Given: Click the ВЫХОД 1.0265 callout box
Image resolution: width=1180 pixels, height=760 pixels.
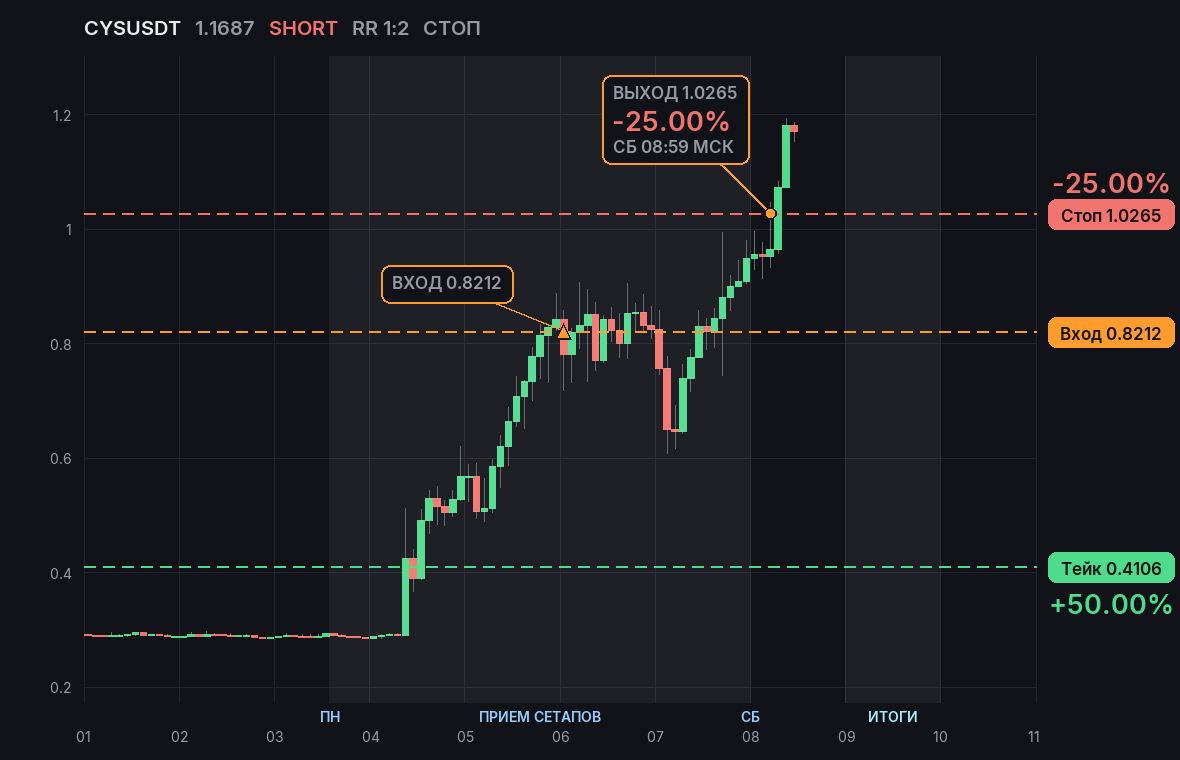Looking at the screenshot, I should tap(676, 120).
